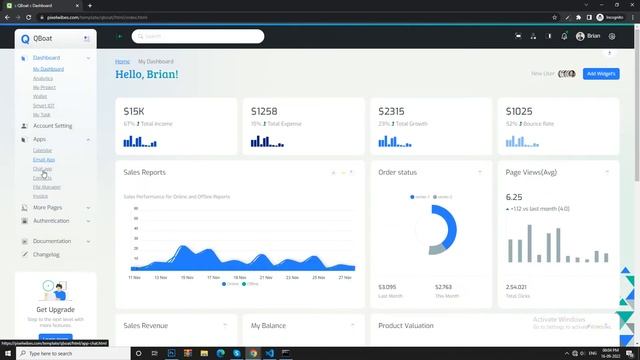Open browser extensions puzzle icon
Image resolution: width=640 pixels, height=360 pixels.
pyautogui.click(x=578, y=17)
